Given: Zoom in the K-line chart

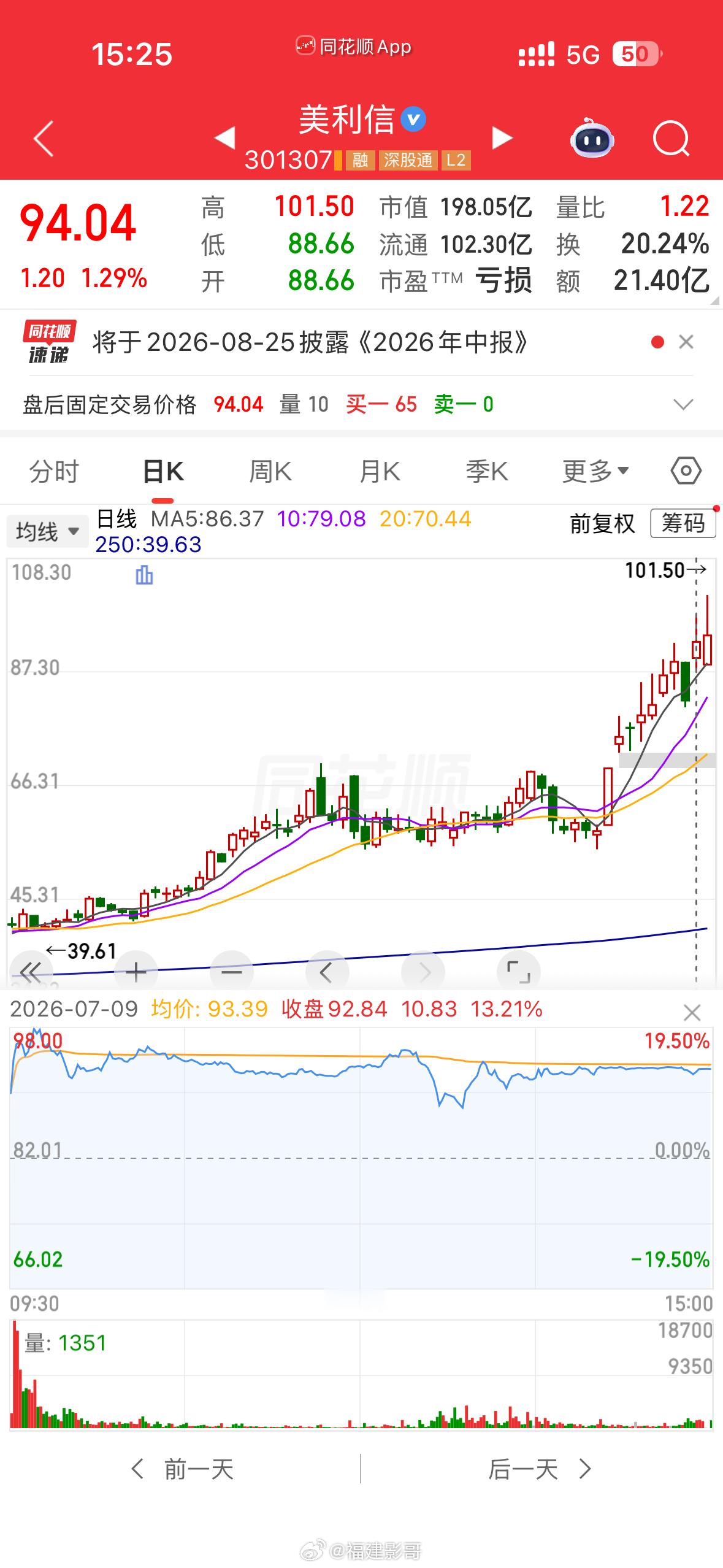Looking at the screenshot, I should pyautogui.click(x=136, y=971).
